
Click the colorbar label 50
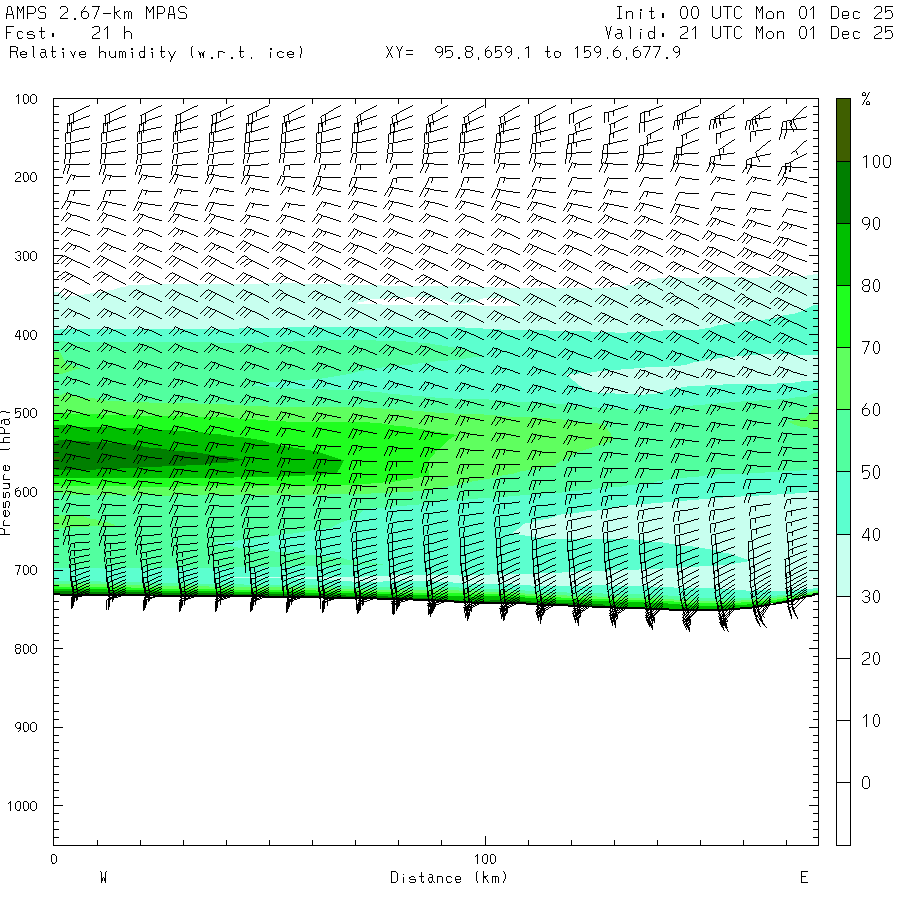click(871, 472)
